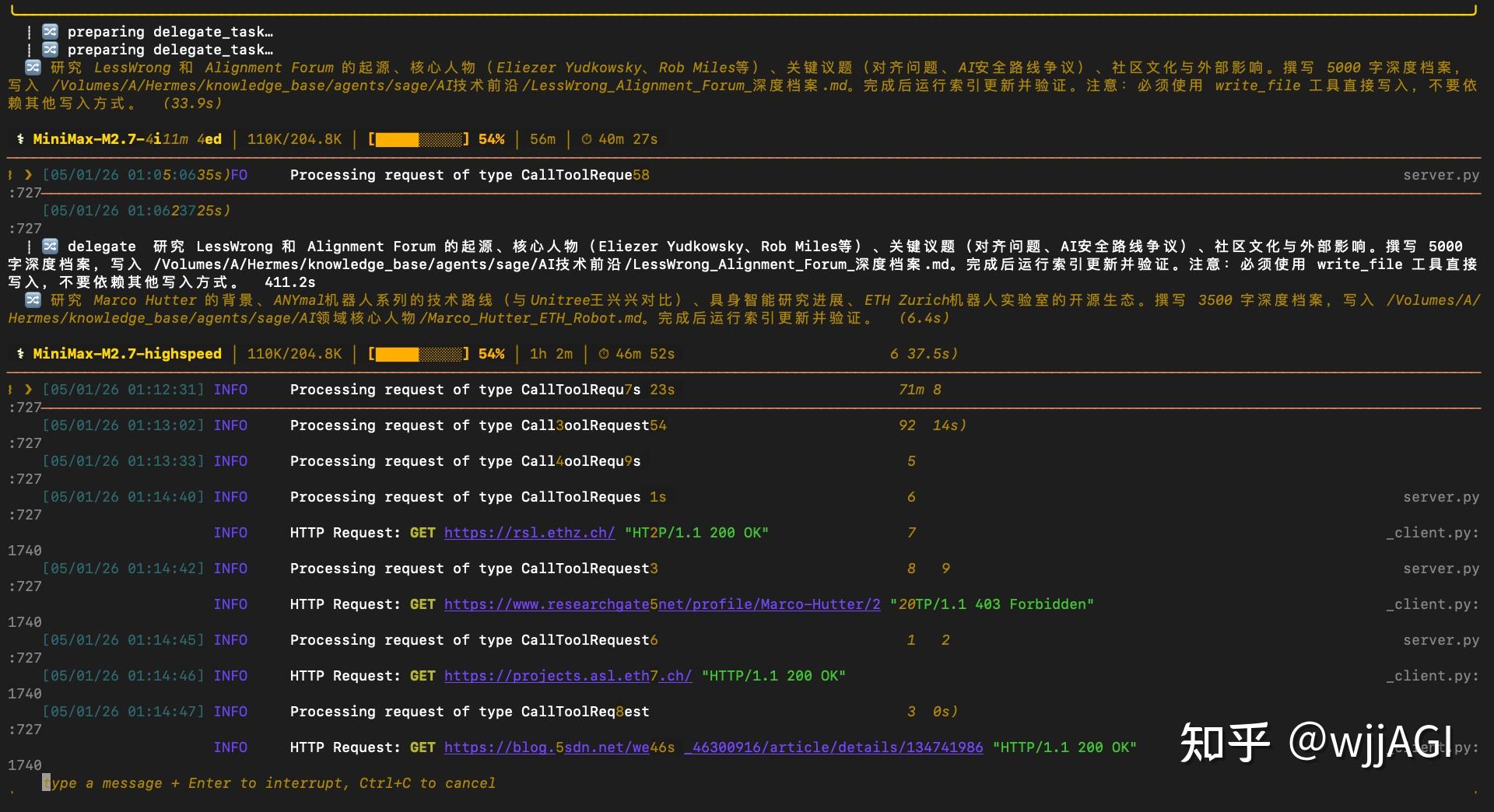Click the timestamp '[05/01/26 01:14:40]'
The image size is (1494, 812).
point(123,497)
